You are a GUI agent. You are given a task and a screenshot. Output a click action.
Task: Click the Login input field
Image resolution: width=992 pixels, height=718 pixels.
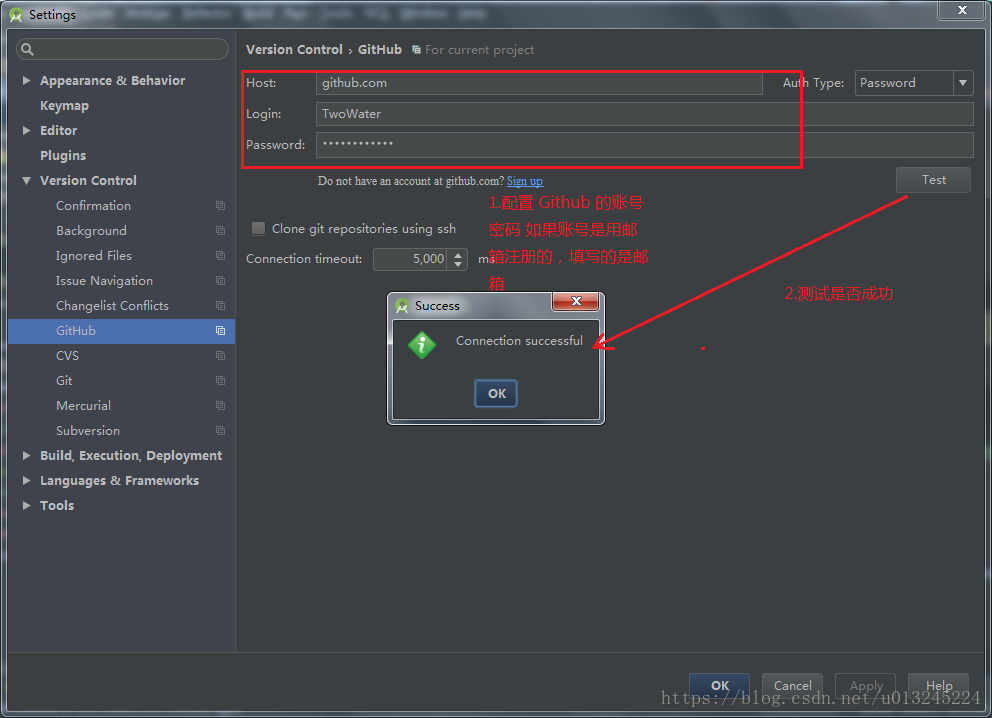(645, 114)
